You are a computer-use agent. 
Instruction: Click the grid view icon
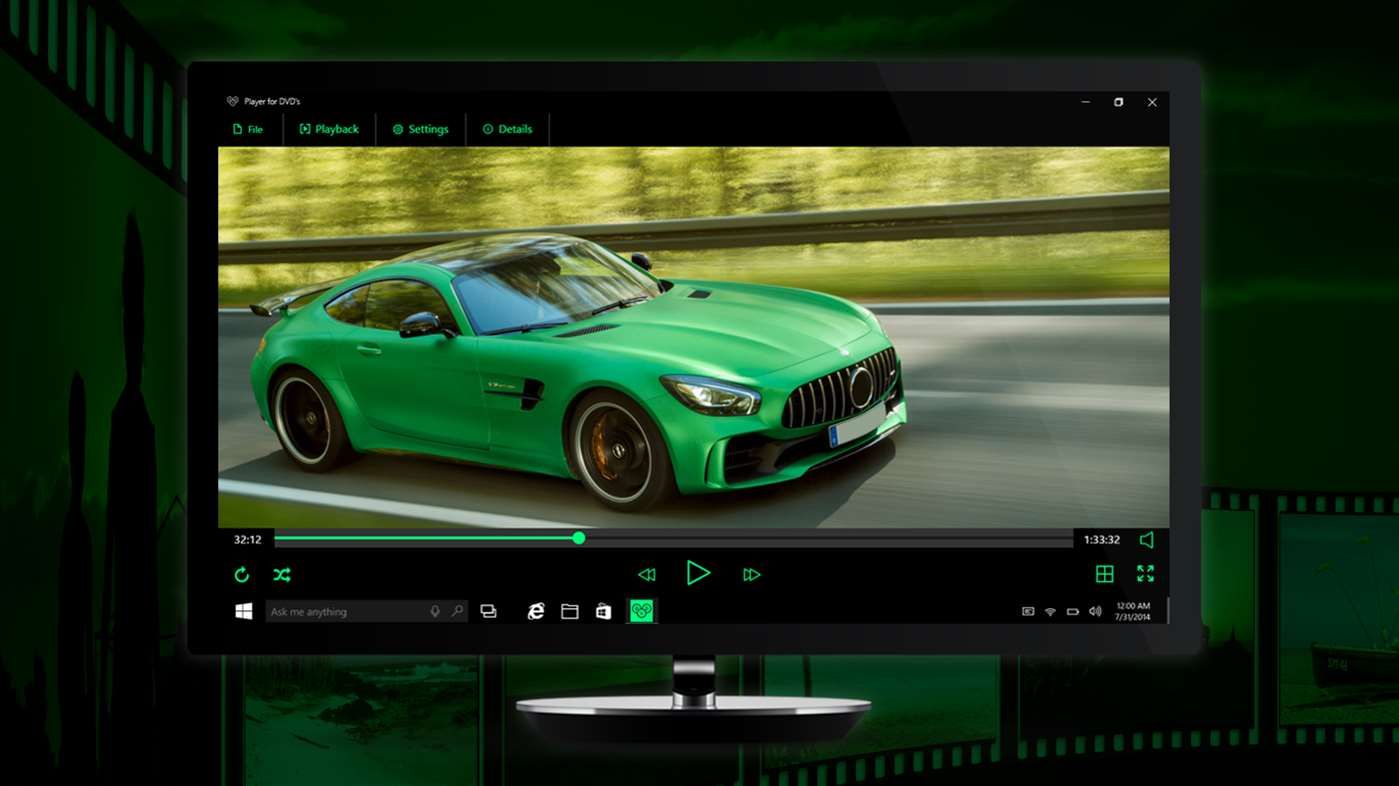[x=1105, y=574]
